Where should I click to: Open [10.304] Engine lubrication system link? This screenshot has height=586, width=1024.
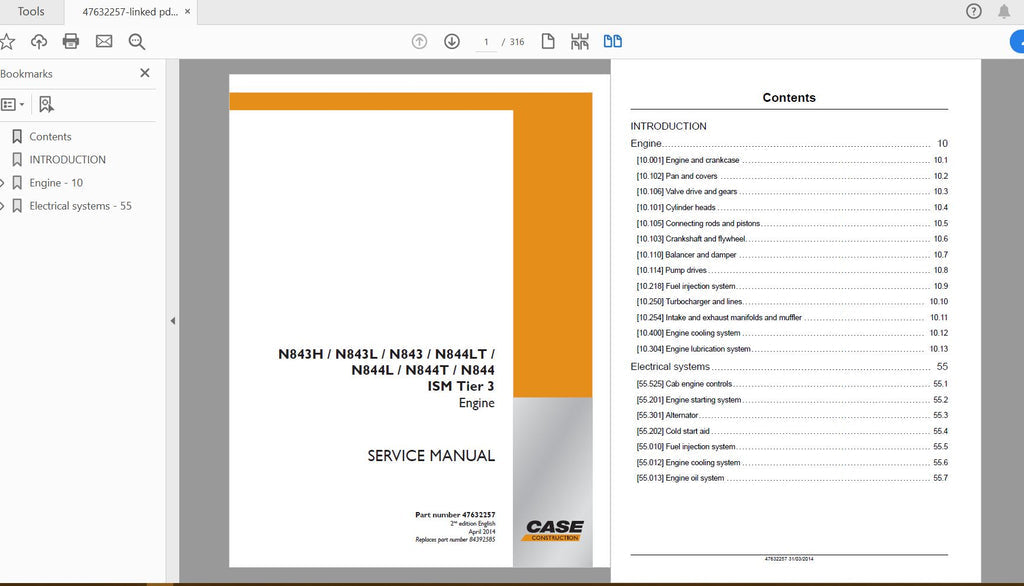tap(792, 349)
